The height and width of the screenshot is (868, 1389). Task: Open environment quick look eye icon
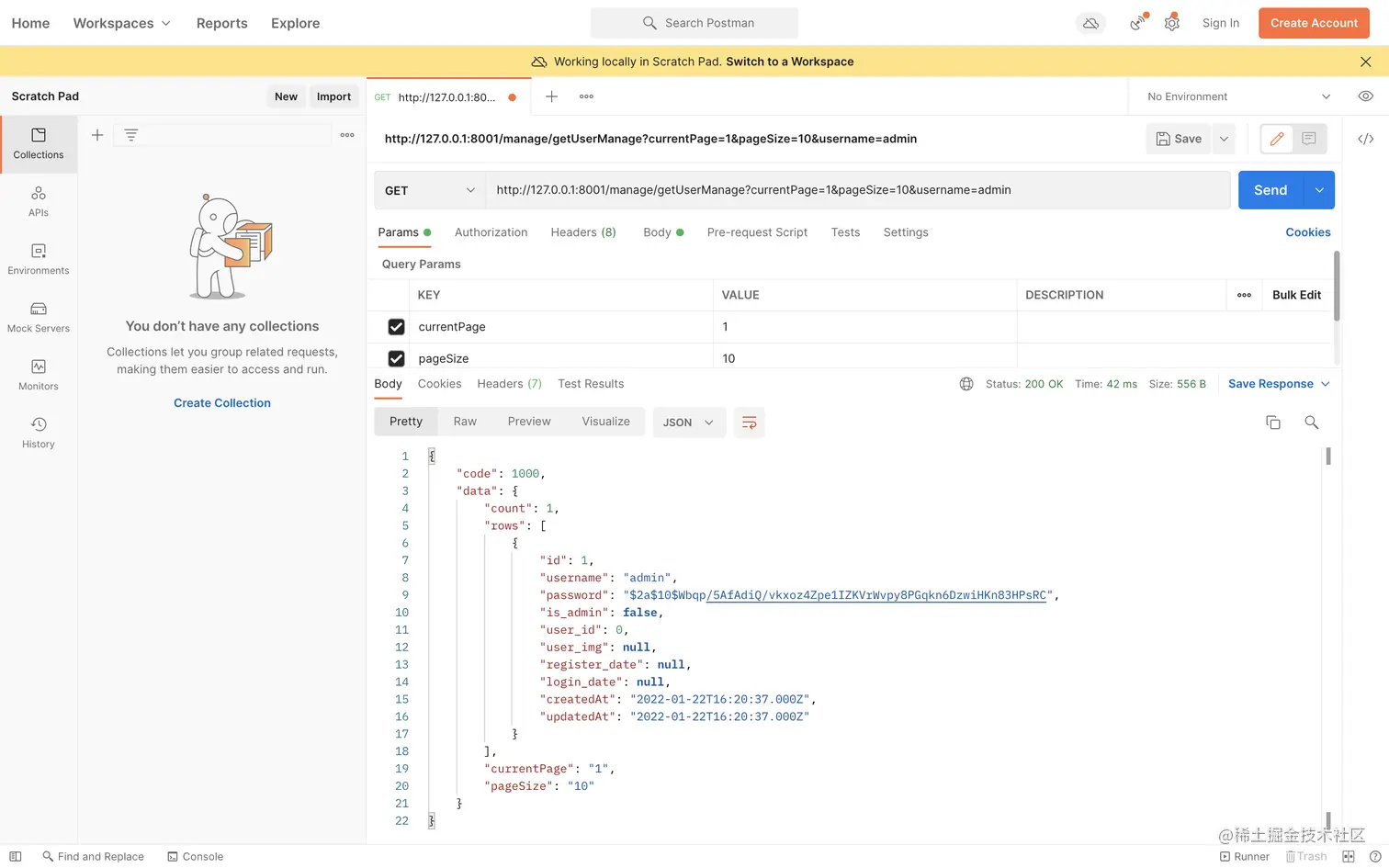pos(1366,96)
